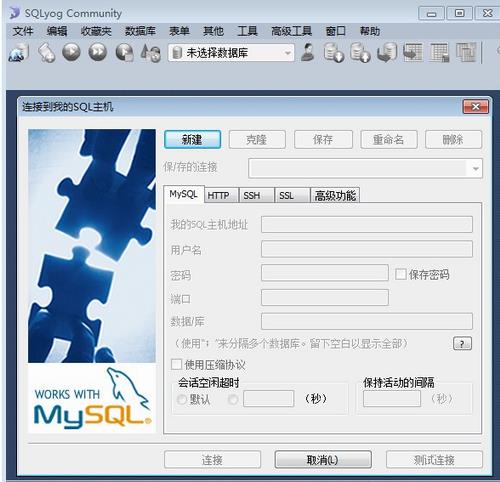Click the 端口 input field
This screenshot has height=482, width=500.
(x=325, y=297)
